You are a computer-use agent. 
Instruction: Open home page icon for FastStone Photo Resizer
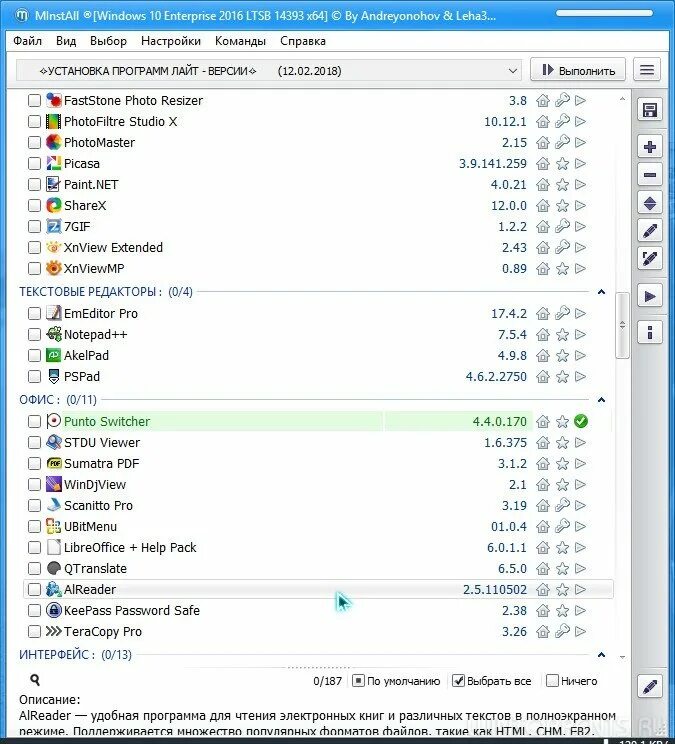pos(543,101)
